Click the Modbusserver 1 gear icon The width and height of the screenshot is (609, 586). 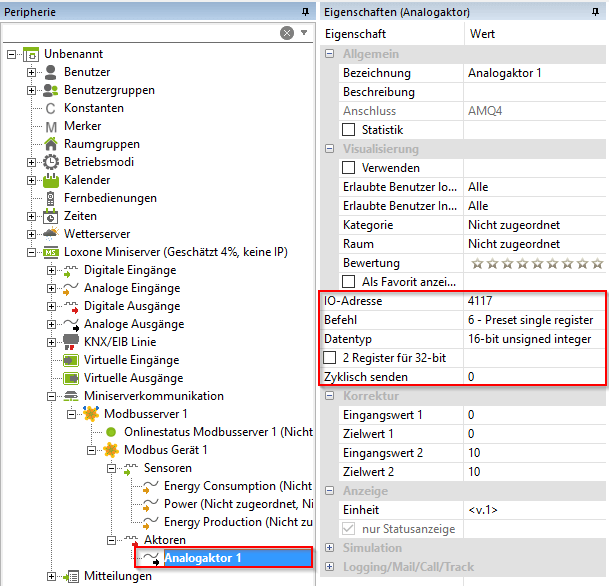tap(92, 414)
